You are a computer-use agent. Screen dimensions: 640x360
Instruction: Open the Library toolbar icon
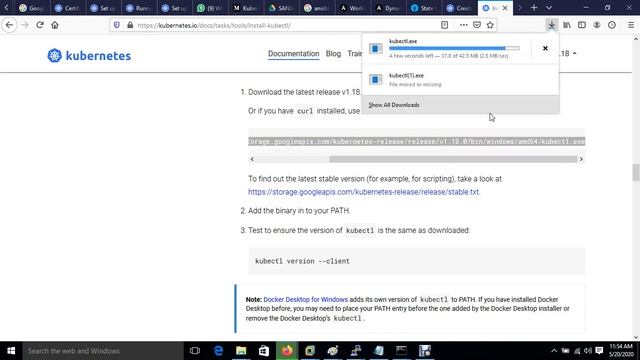pos(567,25)
